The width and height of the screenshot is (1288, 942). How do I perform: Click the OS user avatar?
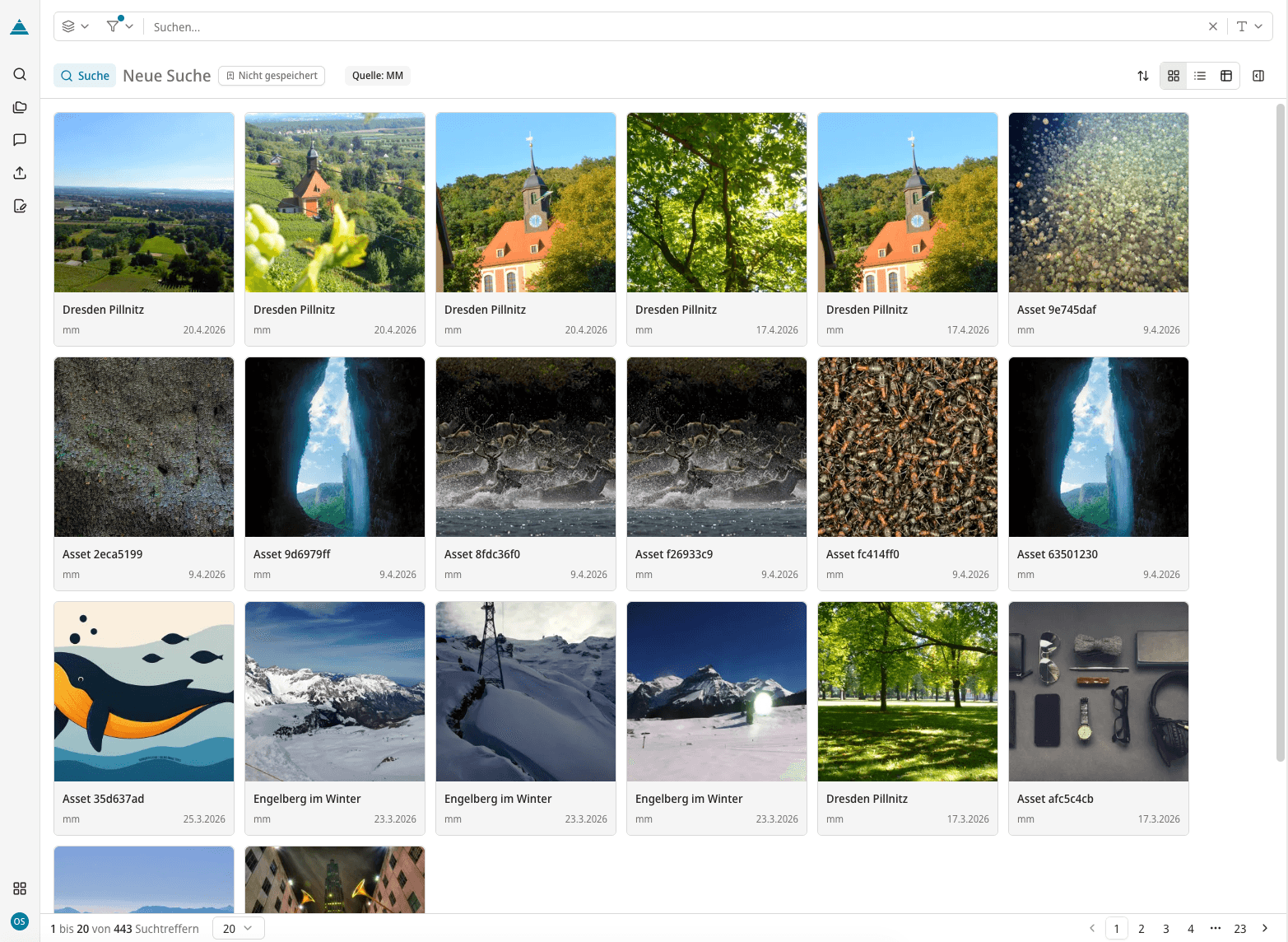[20, 921]
